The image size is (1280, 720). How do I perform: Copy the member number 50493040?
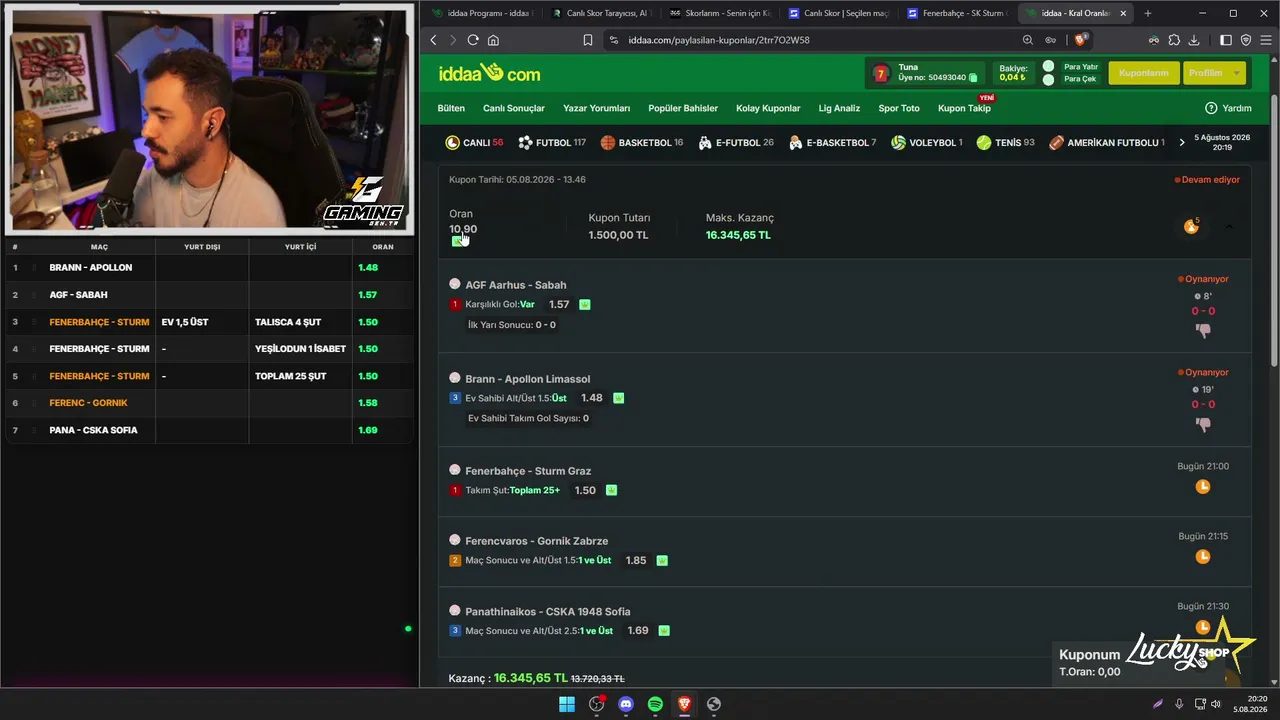[x=973, y=77]
